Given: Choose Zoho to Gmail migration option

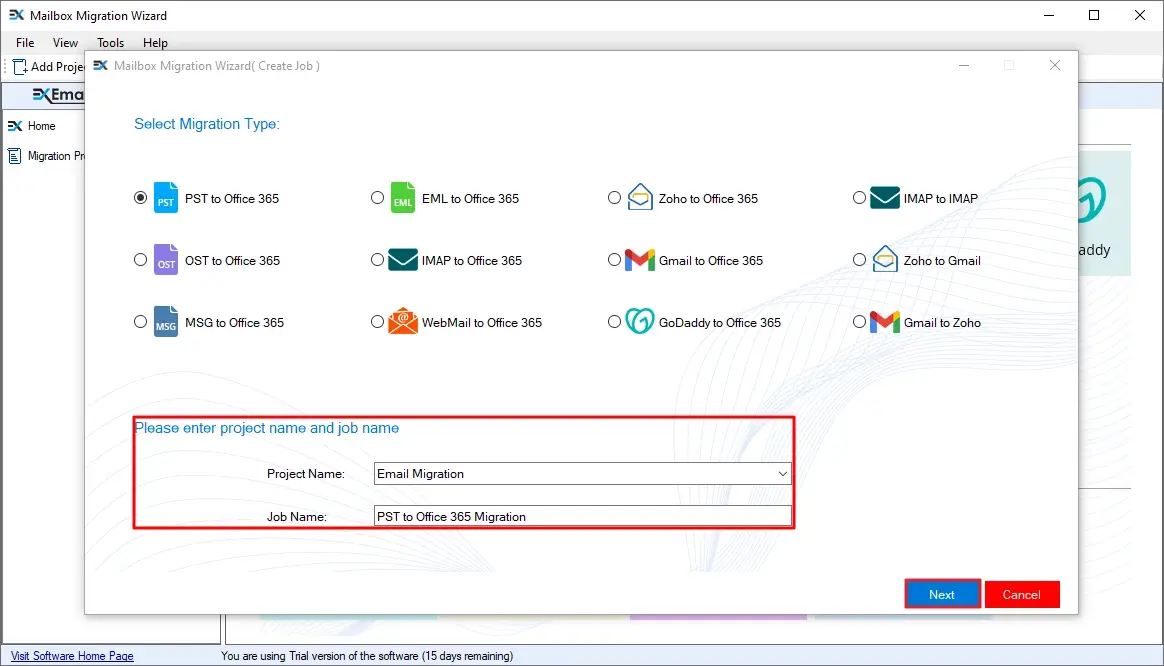Looking at the screenshot, I should click(x=859, y=259).
